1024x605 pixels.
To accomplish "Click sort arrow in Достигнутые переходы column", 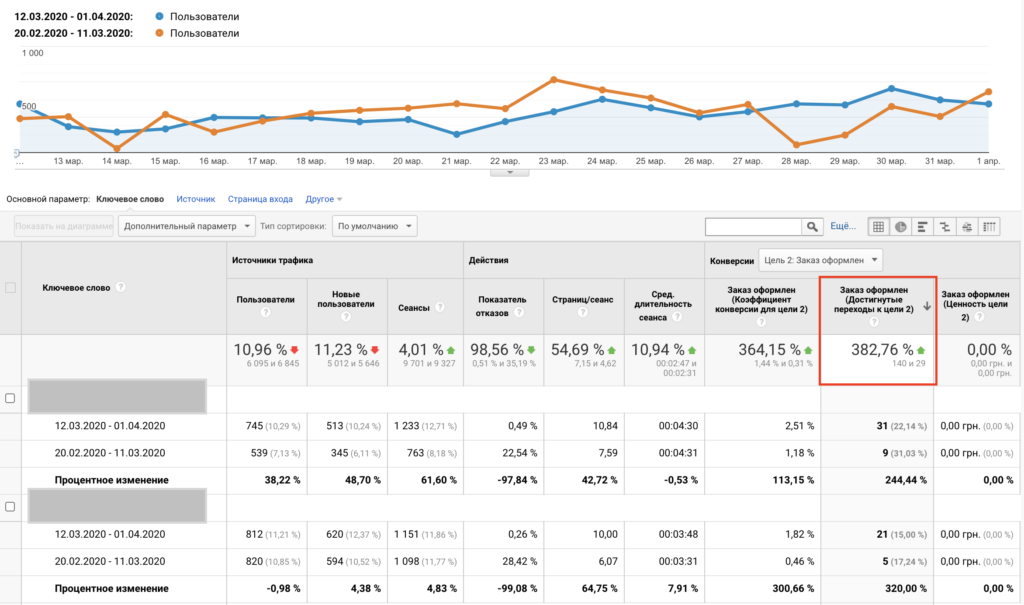I will (x=927, y=306).
